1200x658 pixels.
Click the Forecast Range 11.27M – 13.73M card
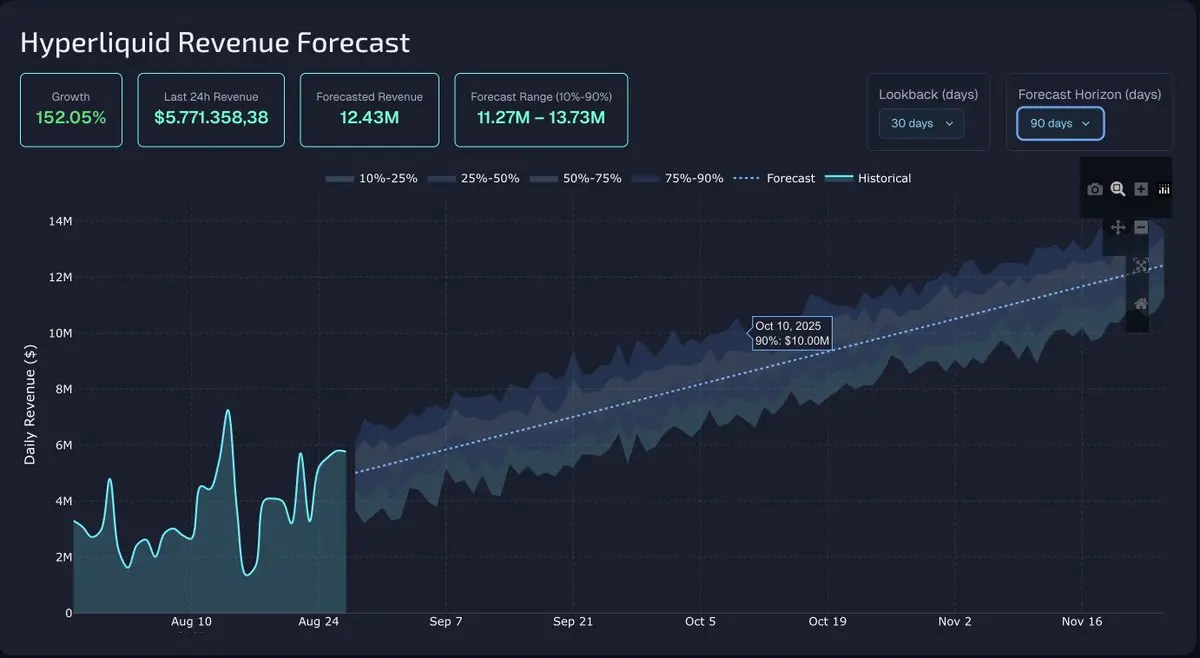tap(541, 110)
